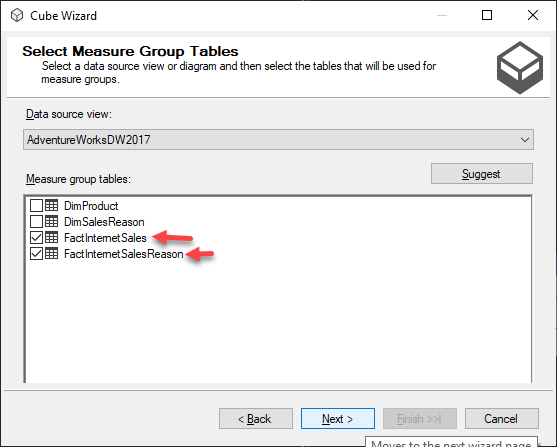The height and width of the screenshot is (447, 557).
Task: Go back with the Back button
Action: pos(256,419)
